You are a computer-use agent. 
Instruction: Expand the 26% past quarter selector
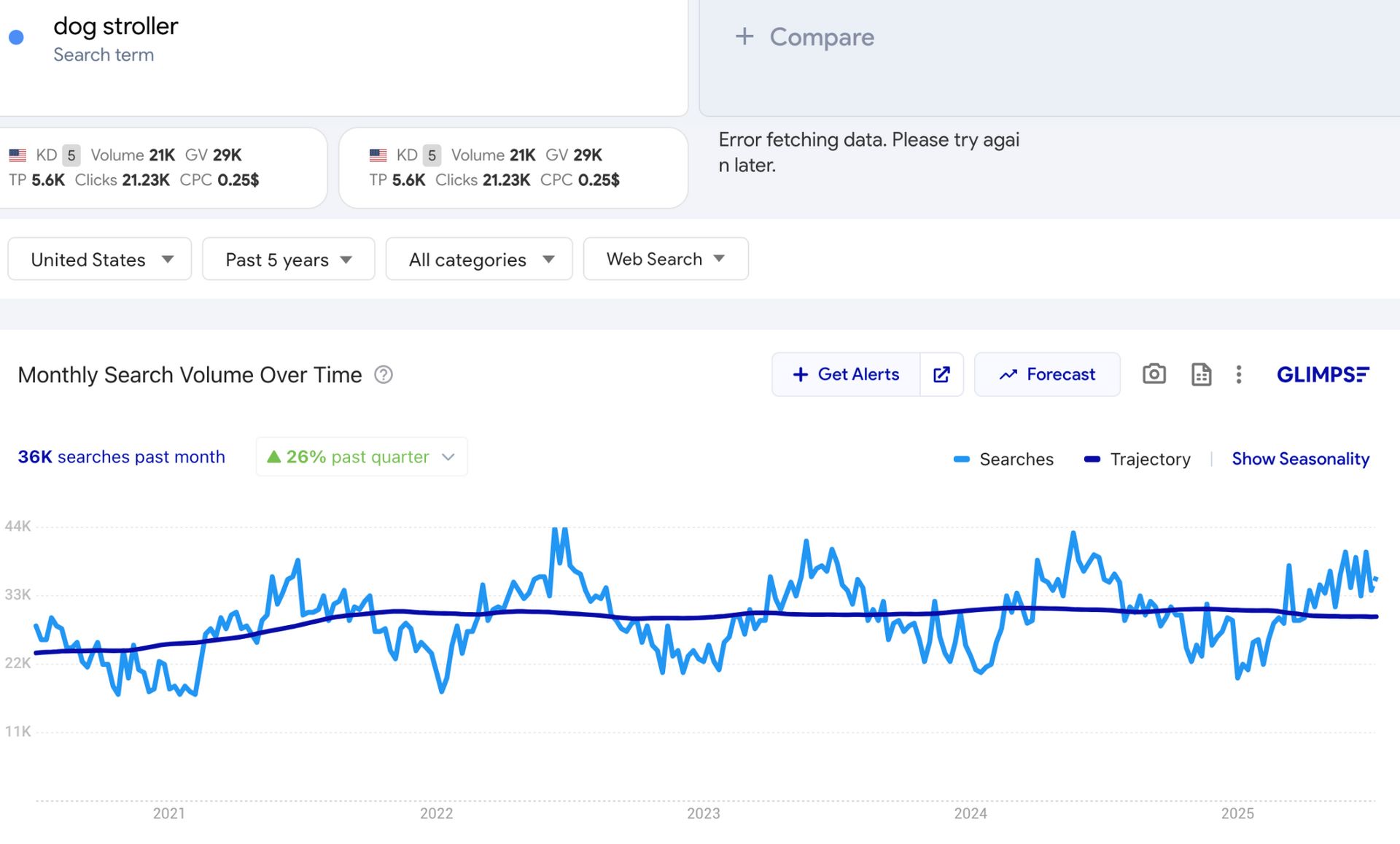click(x=361, y=457)
